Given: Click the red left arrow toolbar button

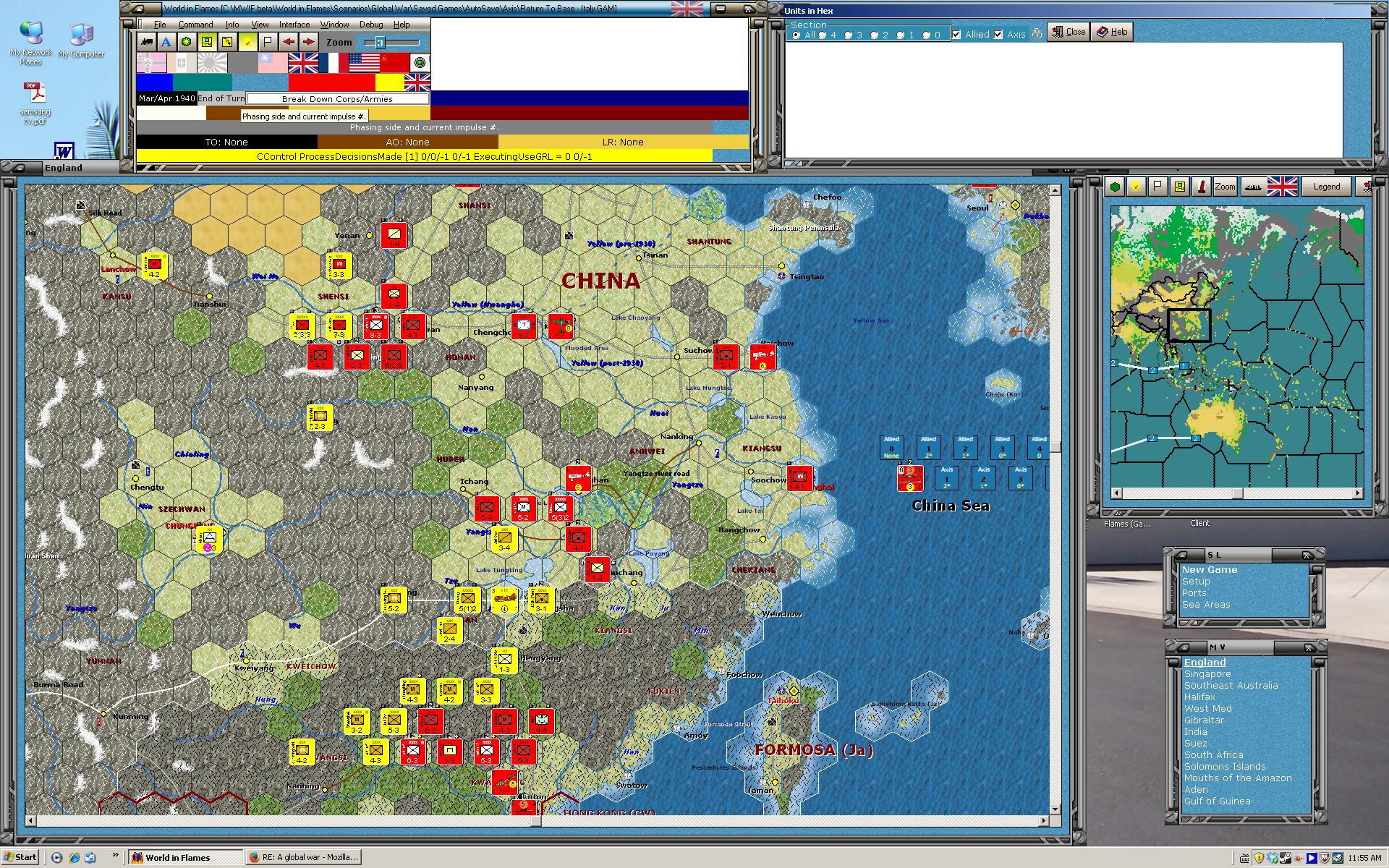Looking at the screenshot, I should 288,42.
